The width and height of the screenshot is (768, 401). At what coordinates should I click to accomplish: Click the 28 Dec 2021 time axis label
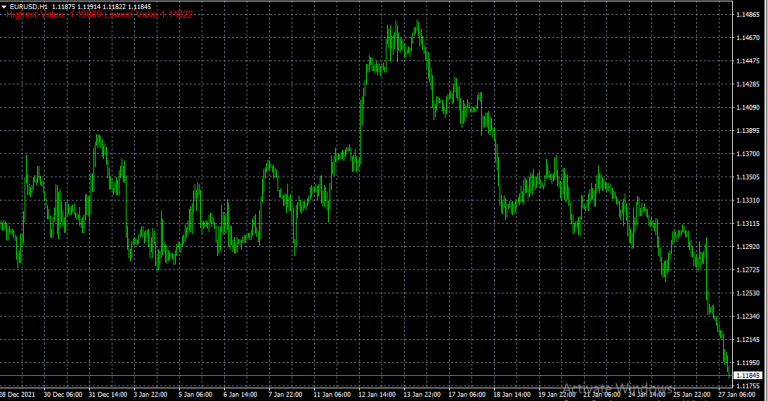click(17, 395)
